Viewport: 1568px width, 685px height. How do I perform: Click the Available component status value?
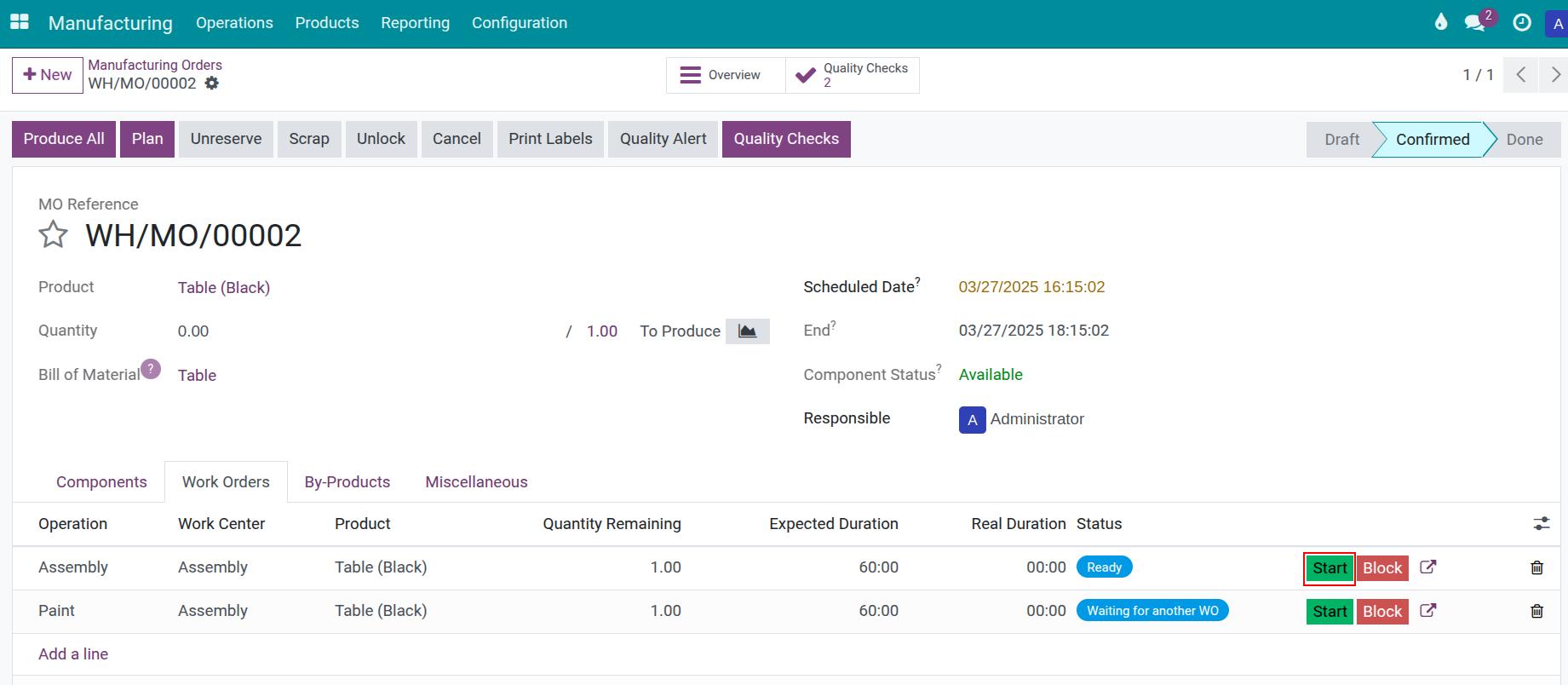coord(991,375)
